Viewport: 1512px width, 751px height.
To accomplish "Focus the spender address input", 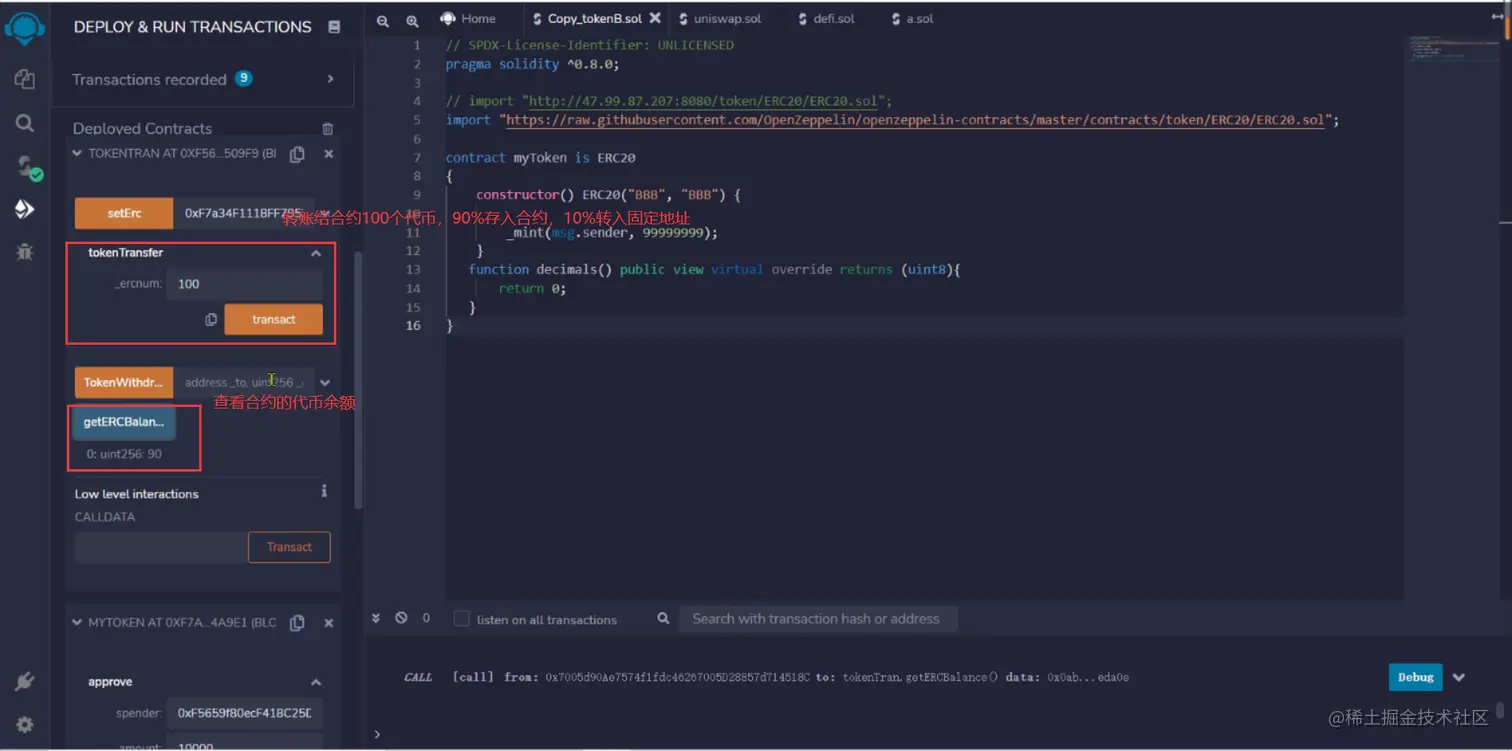I will 245,713.
